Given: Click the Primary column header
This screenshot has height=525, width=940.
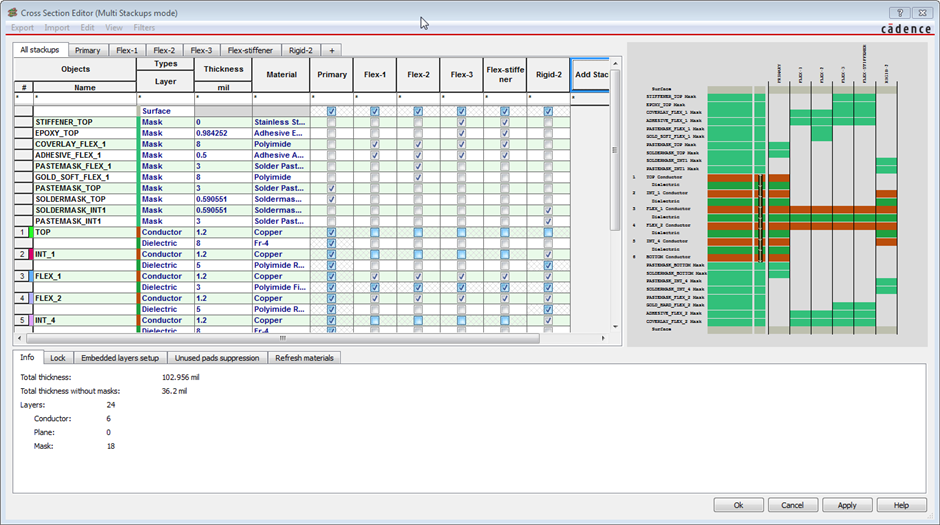Looking at the screenshot, I should (x=332, y=75).
